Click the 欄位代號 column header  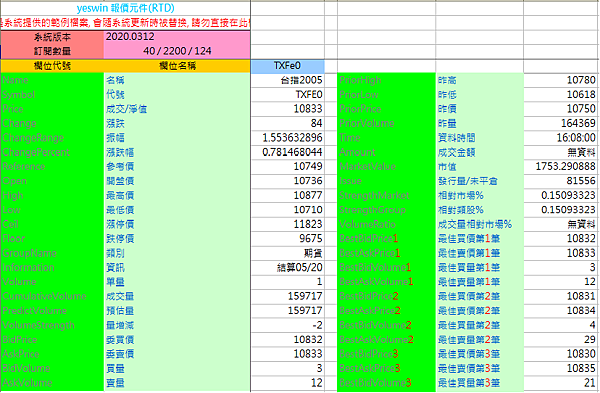pos(52,66)
